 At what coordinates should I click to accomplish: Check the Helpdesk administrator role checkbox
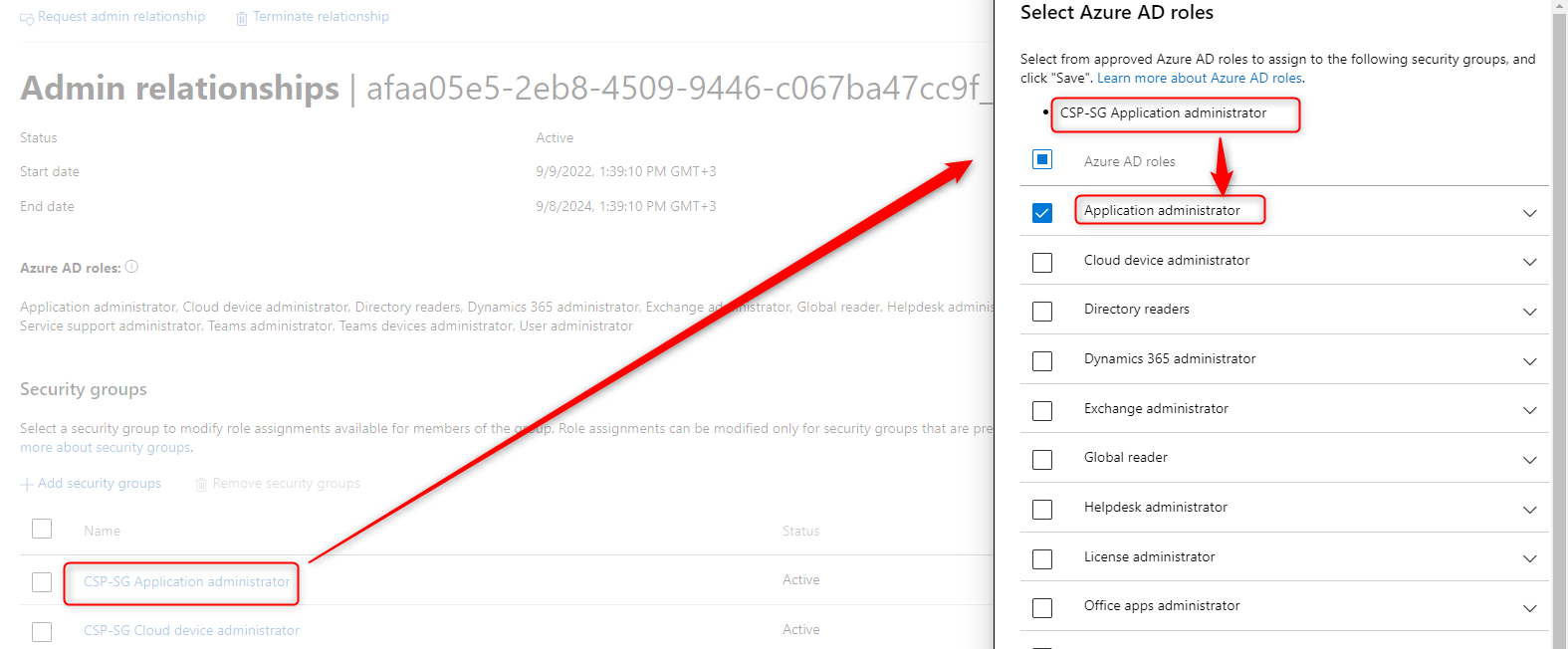(1042, 510)
